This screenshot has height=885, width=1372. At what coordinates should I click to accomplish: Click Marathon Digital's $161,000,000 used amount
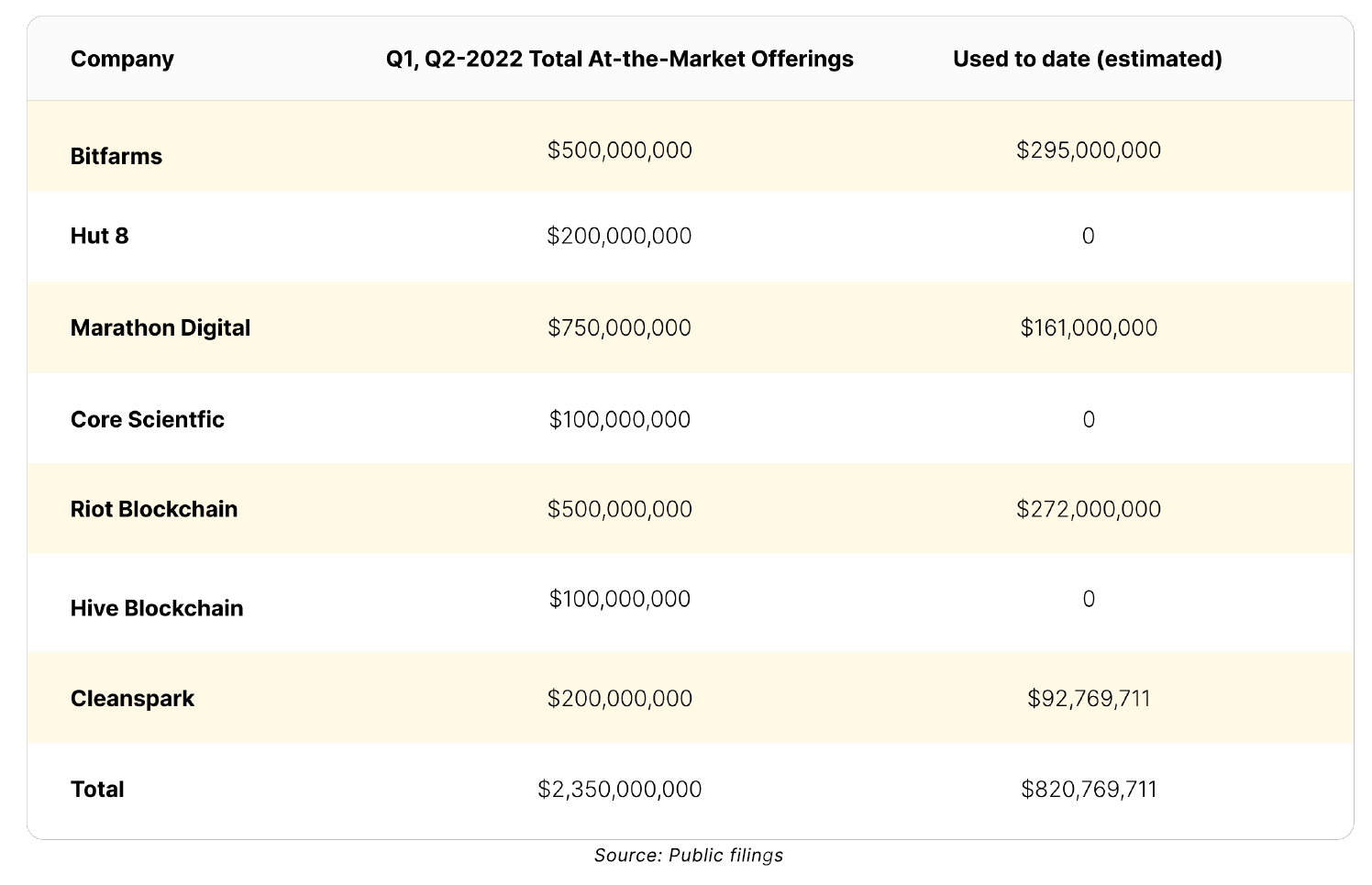1089,327
